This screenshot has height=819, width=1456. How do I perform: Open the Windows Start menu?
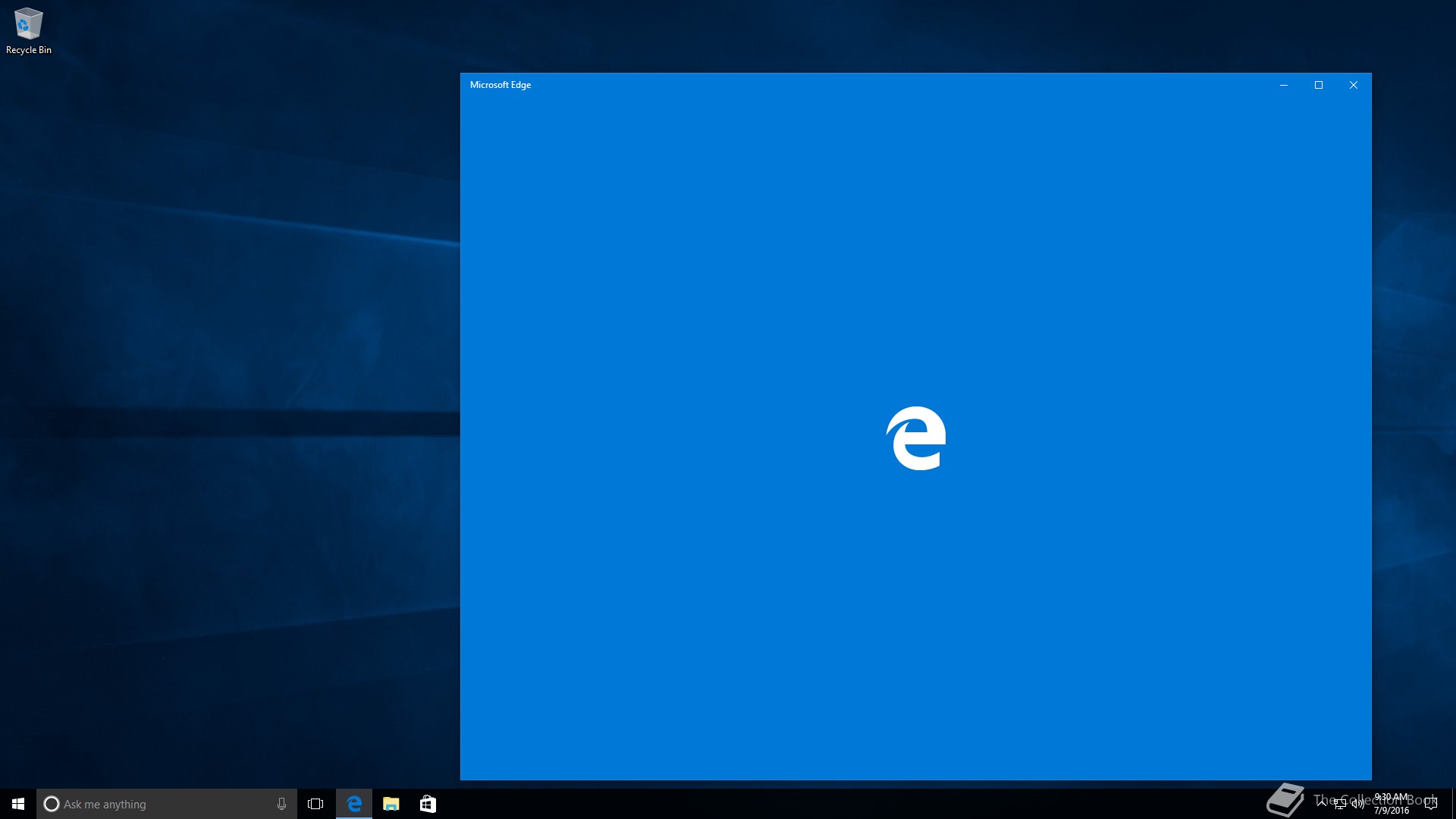pyautogui.click(x=18, y=804)
